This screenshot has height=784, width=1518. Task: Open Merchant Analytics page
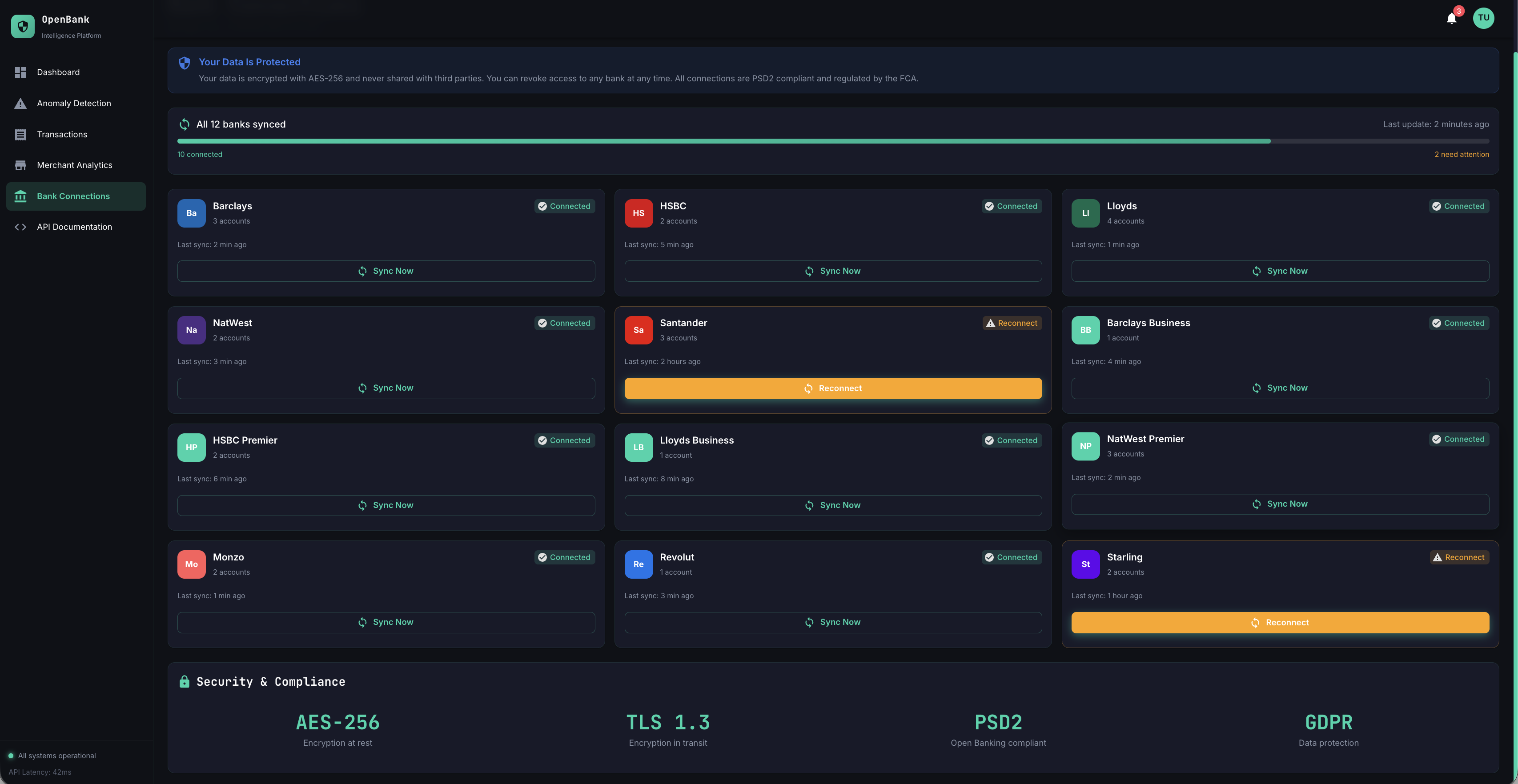pos(76,165)
